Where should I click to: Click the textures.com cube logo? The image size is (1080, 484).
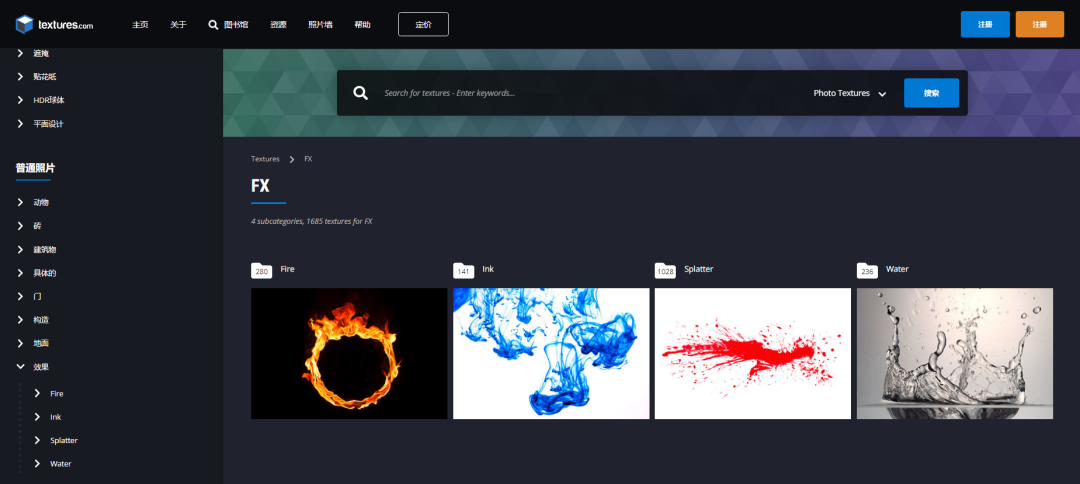click(24, 25)
